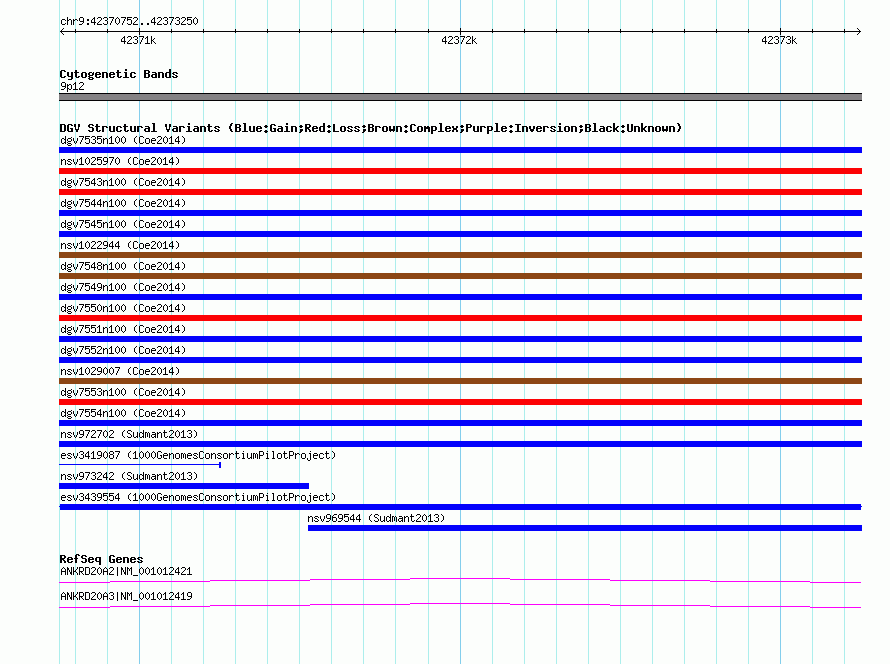Click the 42372k ruler tick label
The width and height of the screenshot is (890, 664).
(x=459, y=40)
